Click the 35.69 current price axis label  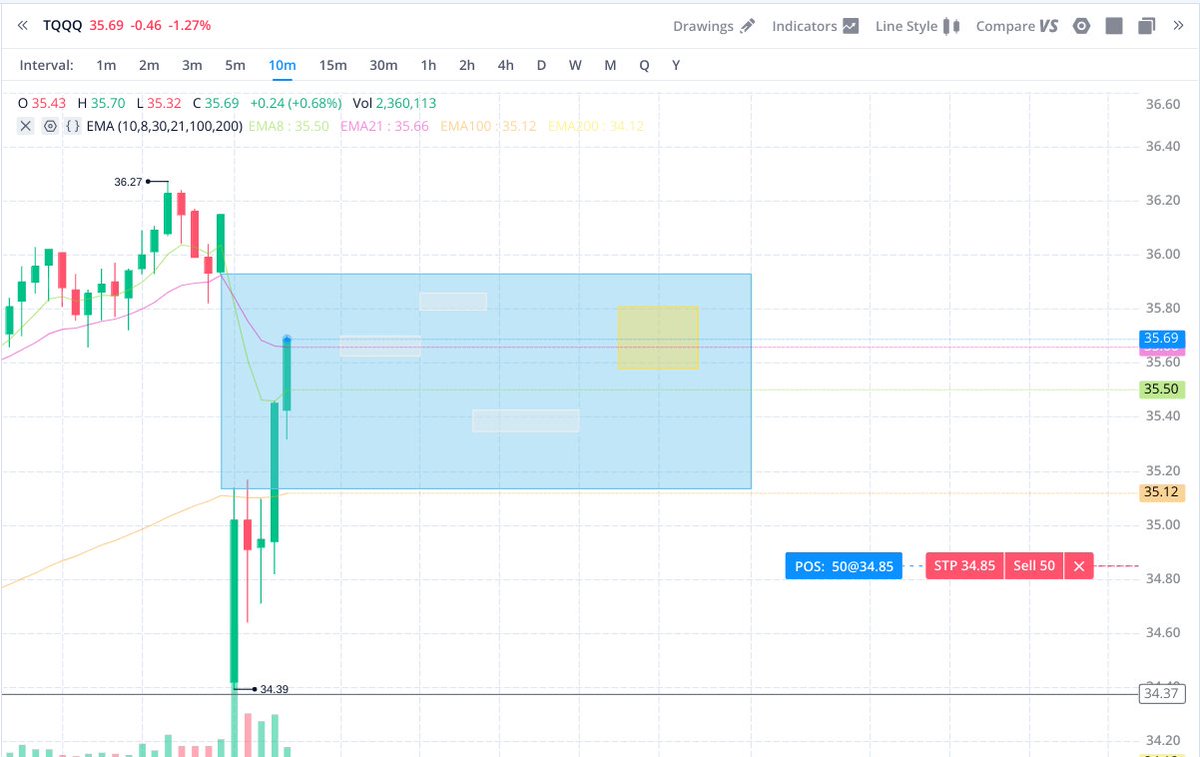(1161, 338)
